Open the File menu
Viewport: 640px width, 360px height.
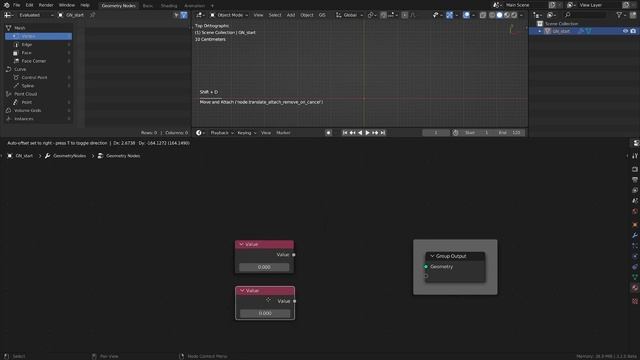16,5
